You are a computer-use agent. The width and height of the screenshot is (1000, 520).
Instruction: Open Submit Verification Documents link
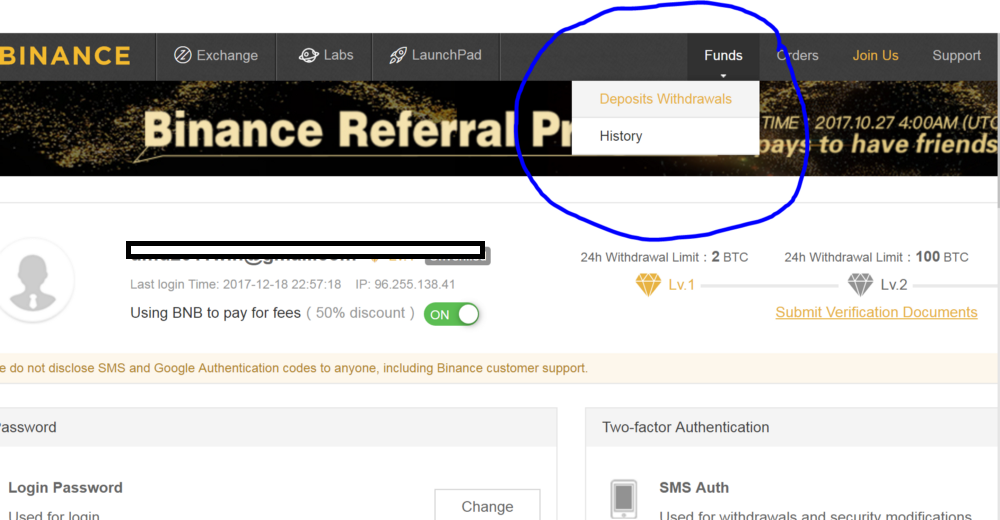pos(876,312)
